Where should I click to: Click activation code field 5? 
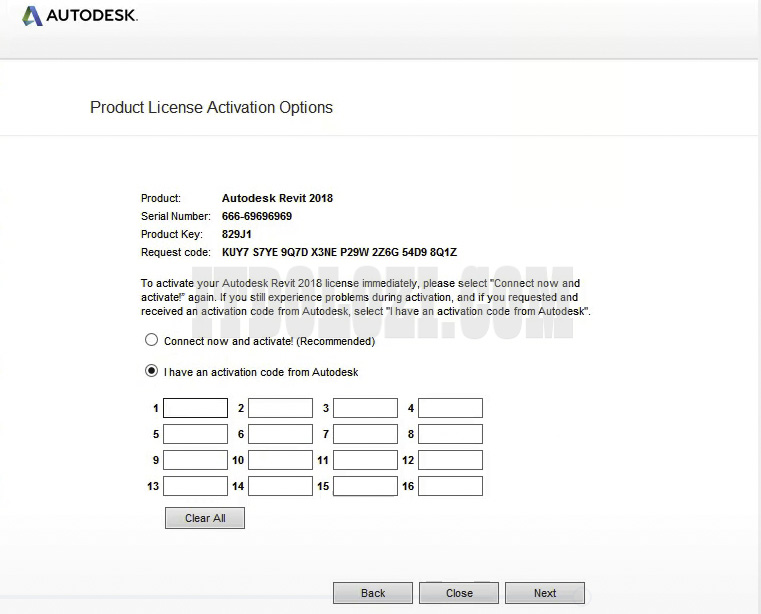pyautogui.click(x=195, y=434)
